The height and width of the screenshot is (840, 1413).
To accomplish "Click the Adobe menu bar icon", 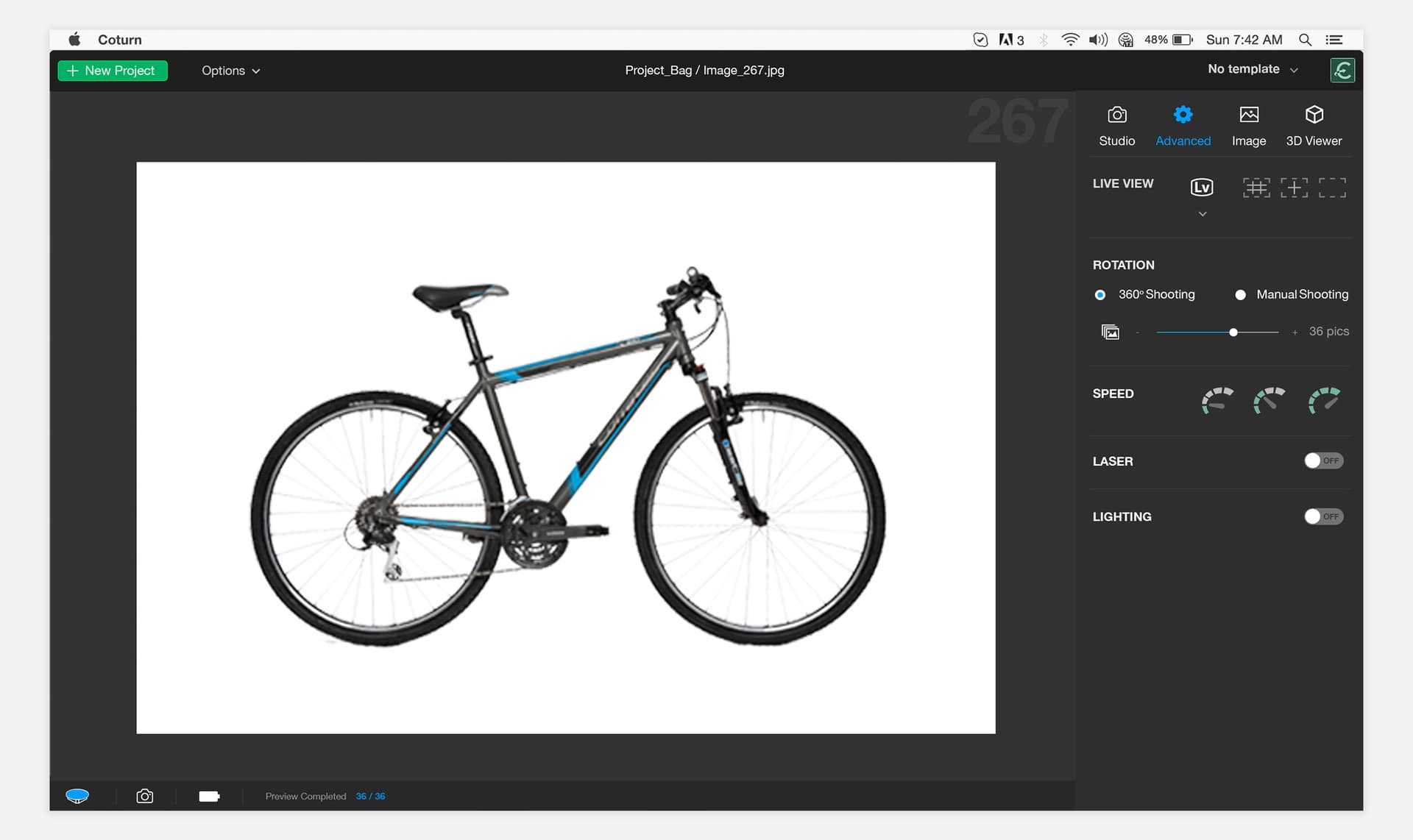I will [x=1011, y=40].
